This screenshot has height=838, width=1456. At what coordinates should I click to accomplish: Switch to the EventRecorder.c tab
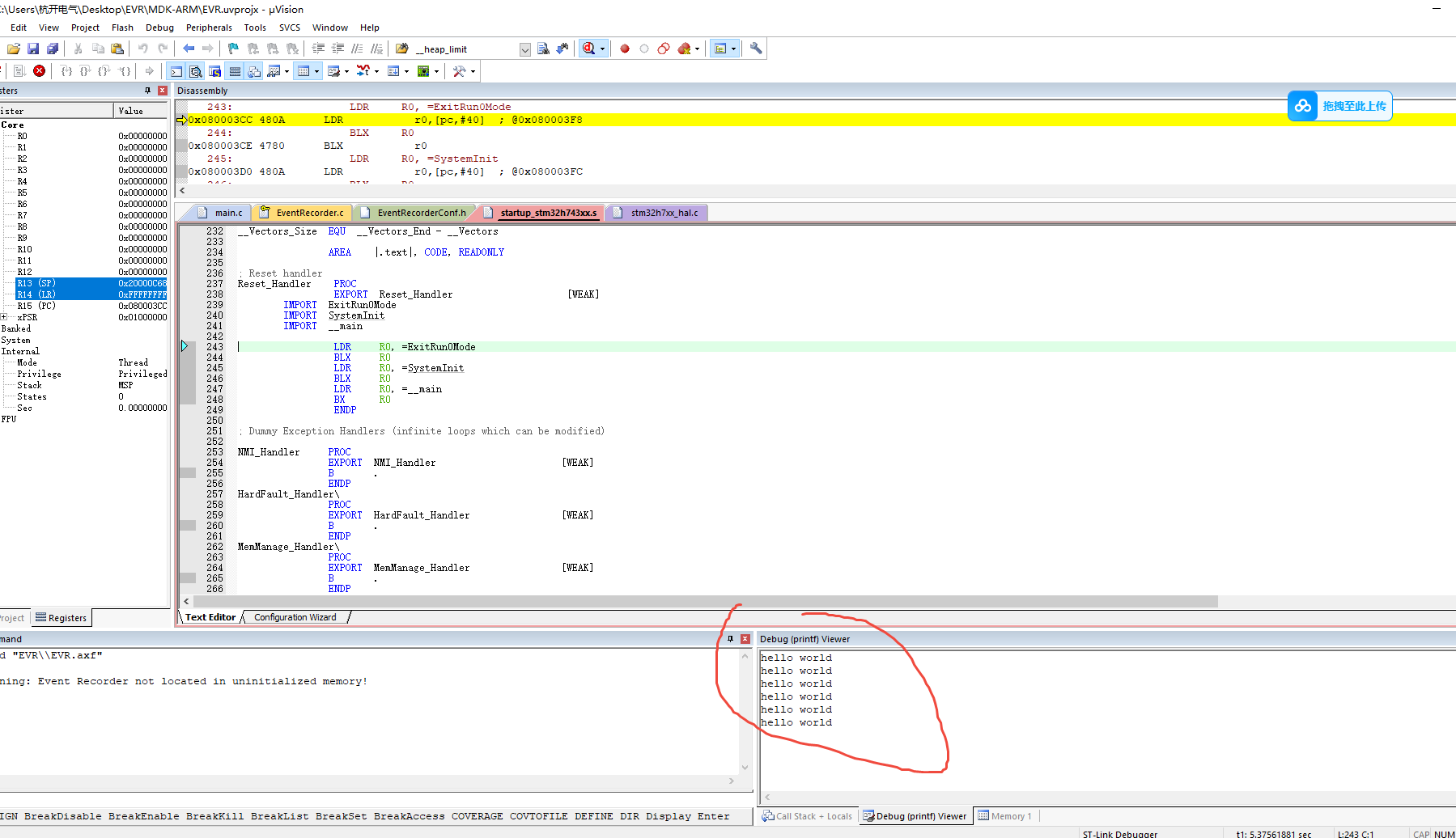point(303,213)
